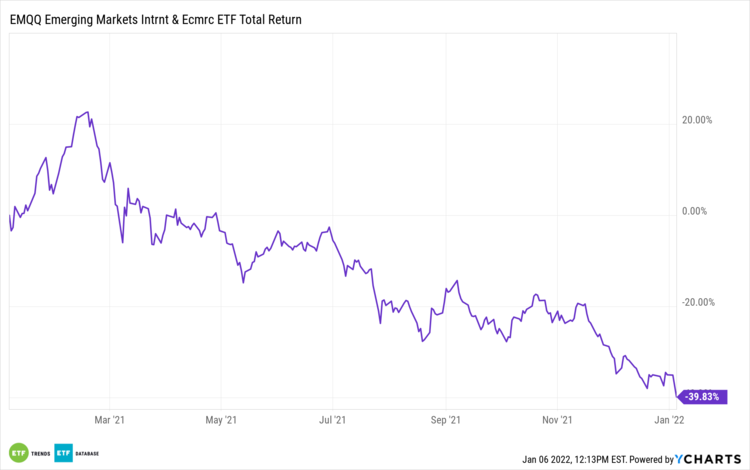Select the Nov '21 axis label

[x=559, y=421]
